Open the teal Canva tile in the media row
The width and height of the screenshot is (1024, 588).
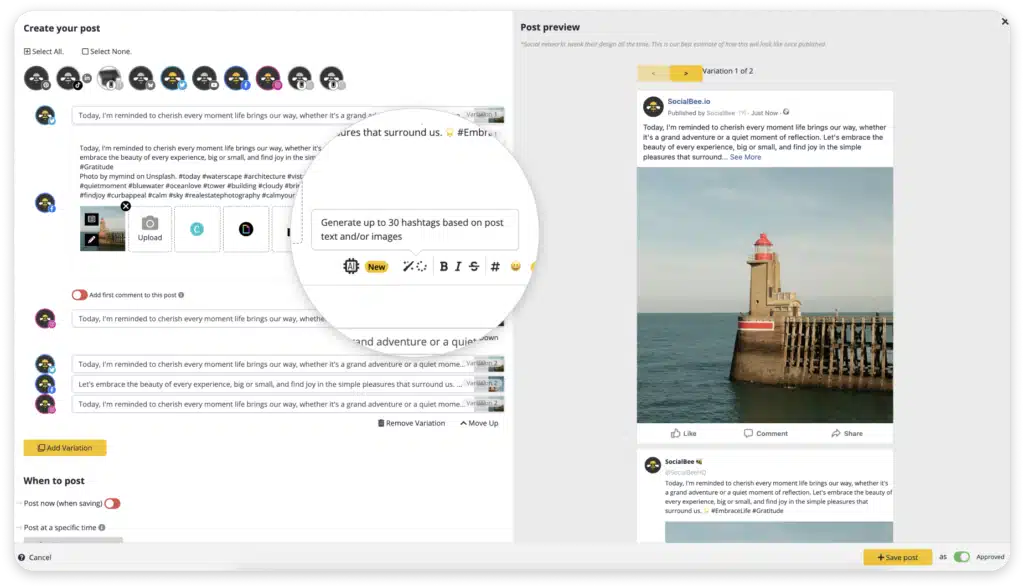pos(197,229)
